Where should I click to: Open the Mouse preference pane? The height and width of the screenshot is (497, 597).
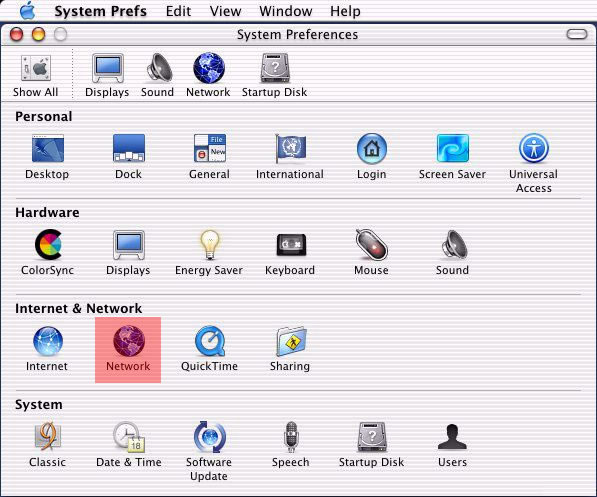pos(372,252)
